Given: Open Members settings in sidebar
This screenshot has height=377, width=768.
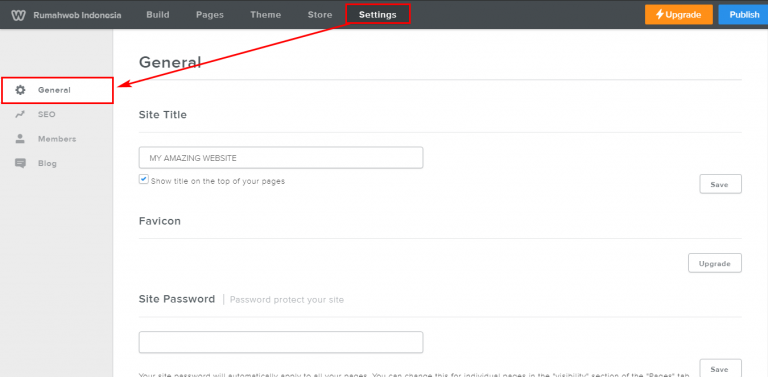Looking at the screenshot, I should (57, 139).
